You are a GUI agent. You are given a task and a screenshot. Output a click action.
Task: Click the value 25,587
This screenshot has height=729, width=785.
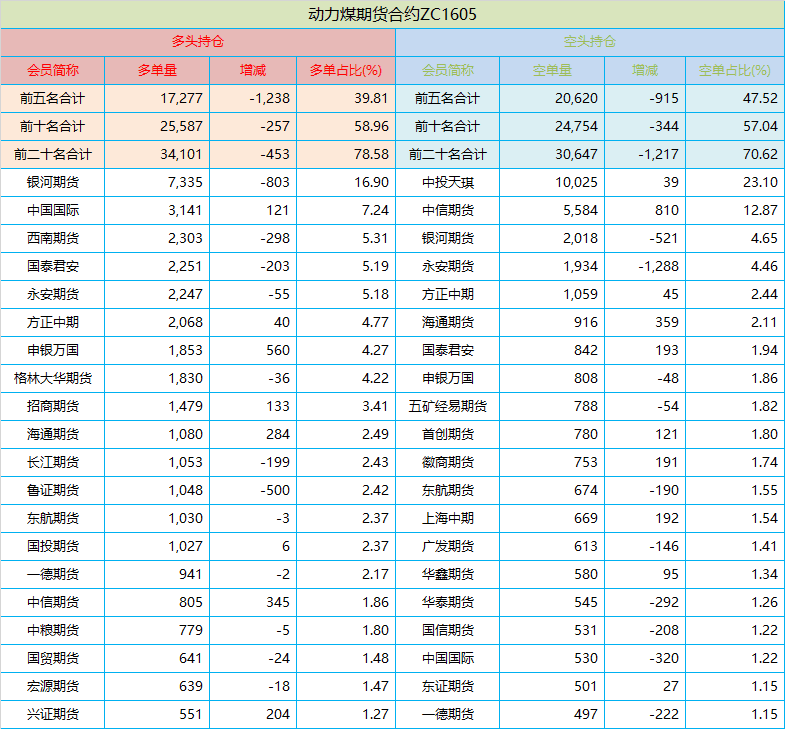[x=181, y=126]
